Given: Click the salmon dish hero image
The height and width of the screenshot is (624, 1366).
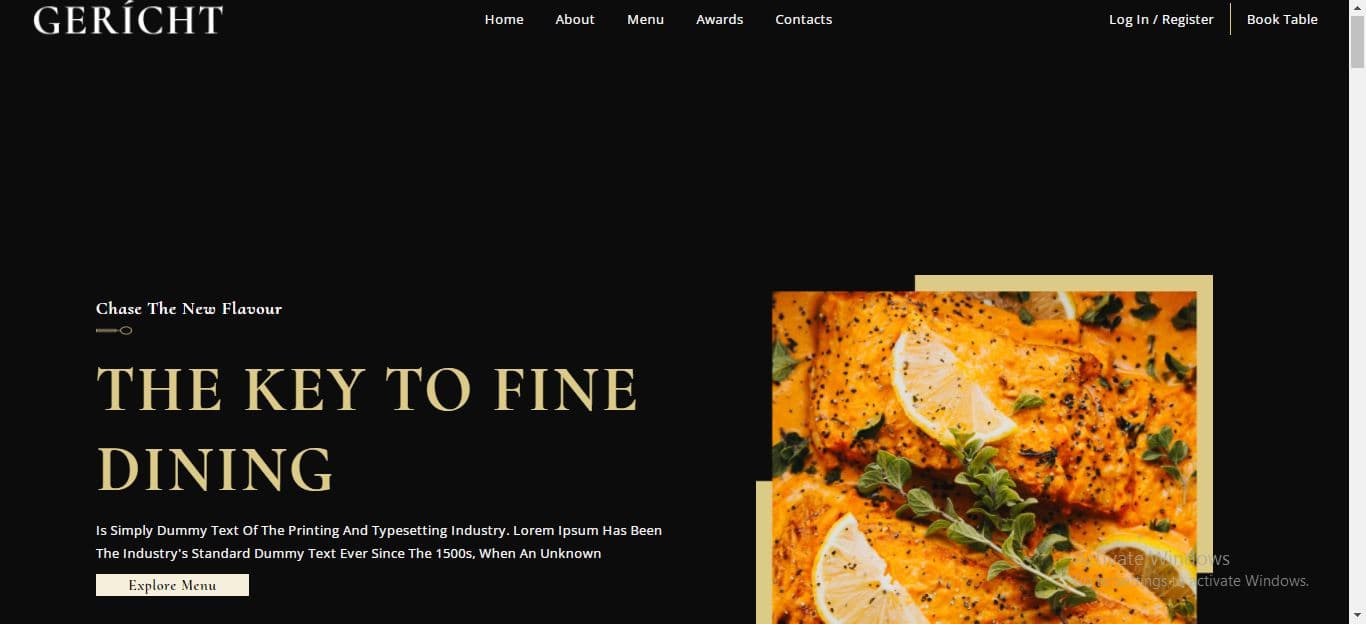Looking at the screenshot, I should (x=984, y=457).
